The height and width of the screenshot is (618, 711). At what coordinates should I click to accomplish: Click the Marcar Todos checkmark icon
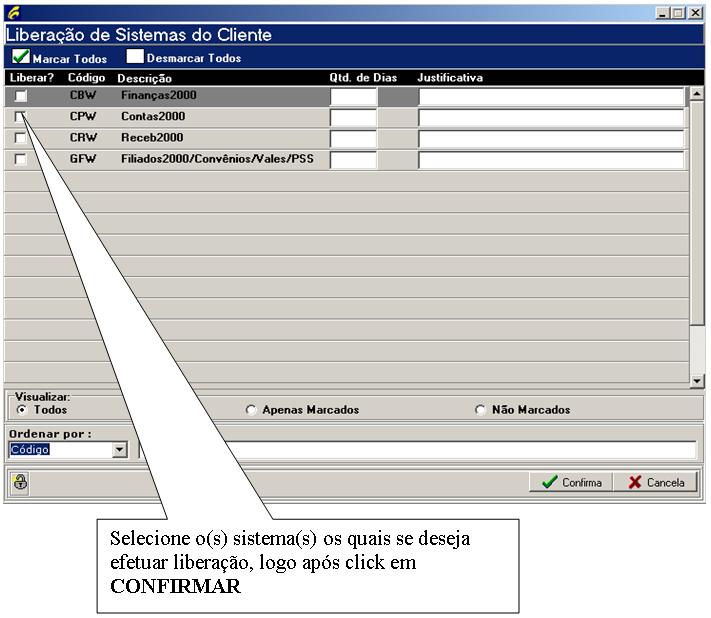pyautogui.click(x=20, y=57)
